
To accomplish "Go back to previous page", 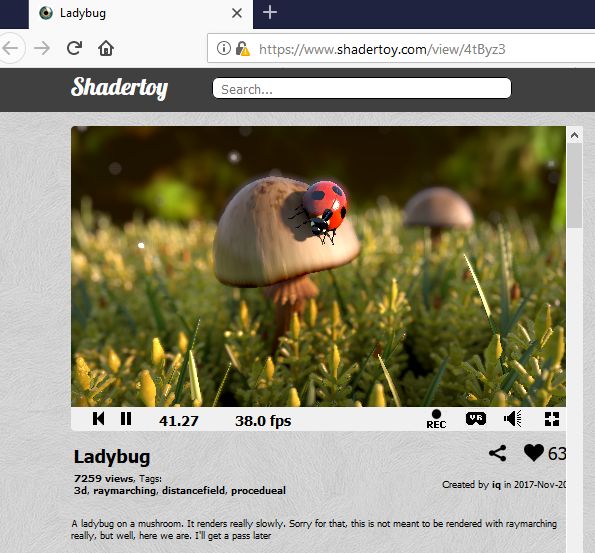I will (x=11, y=48).
